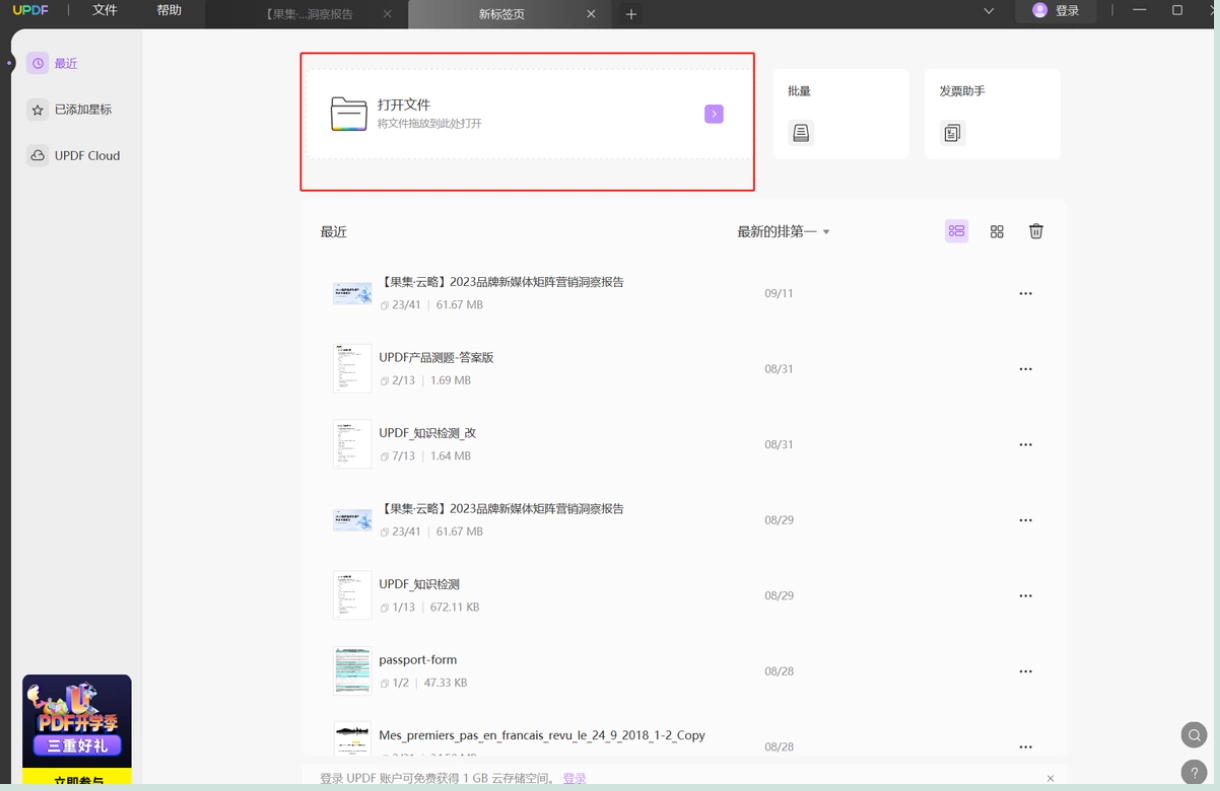1220x791 pixels.
Task: Add a new tab with plus icon
Action: [631, 14]
